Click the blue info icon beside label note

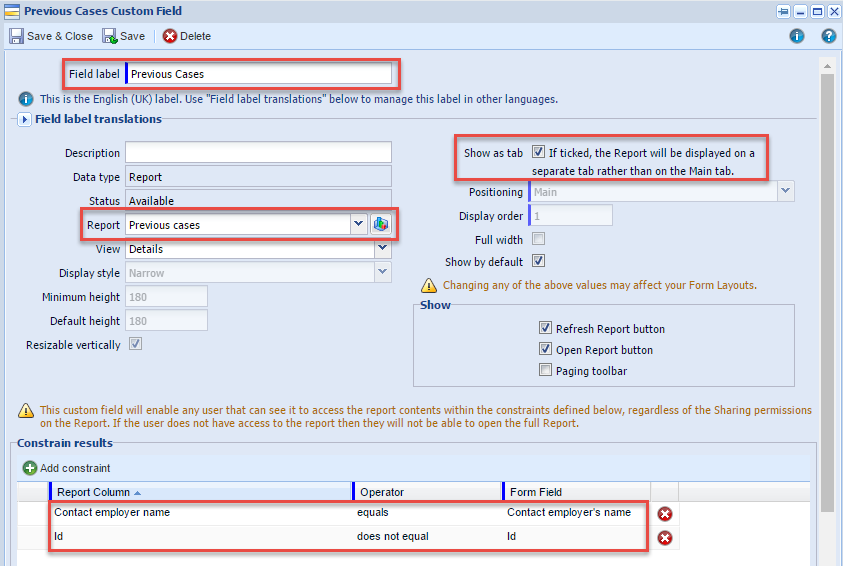(25, 99)
